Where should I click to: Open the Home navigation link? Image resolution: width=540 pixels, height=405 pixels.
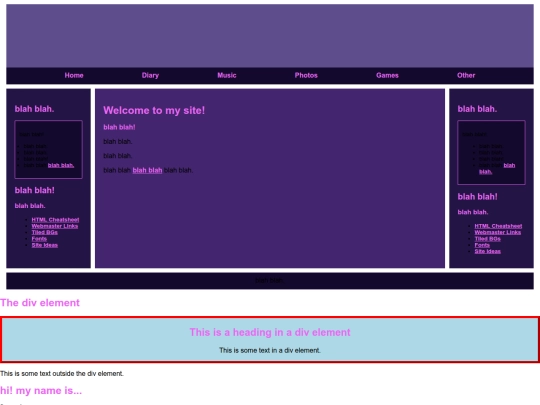click(74, 75)
